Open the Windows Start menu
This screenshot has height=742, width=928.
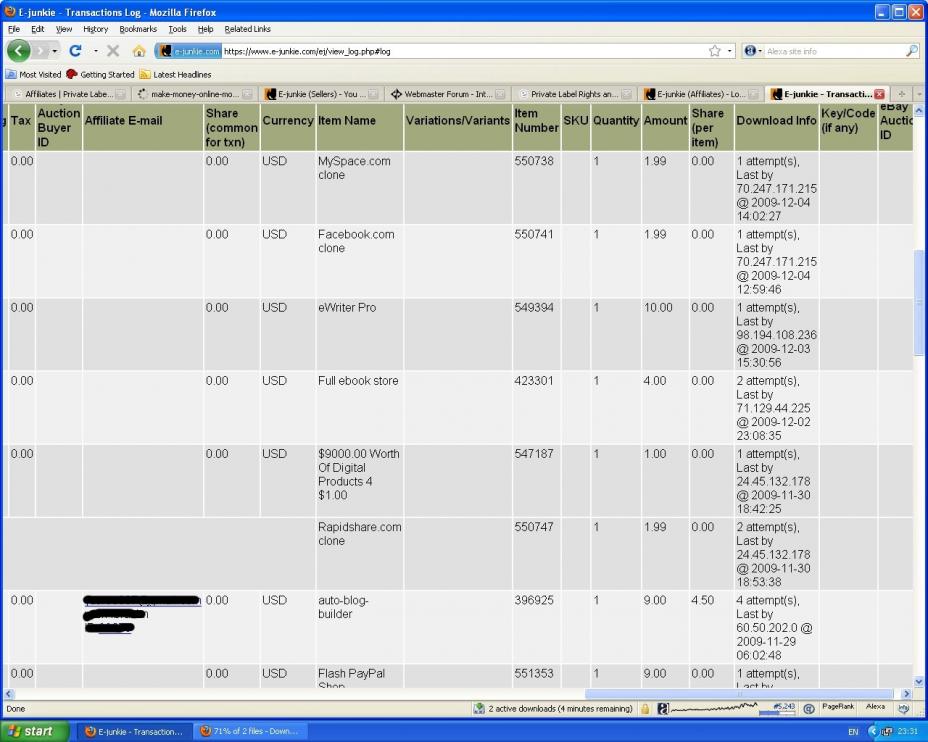tap(33, 731)
